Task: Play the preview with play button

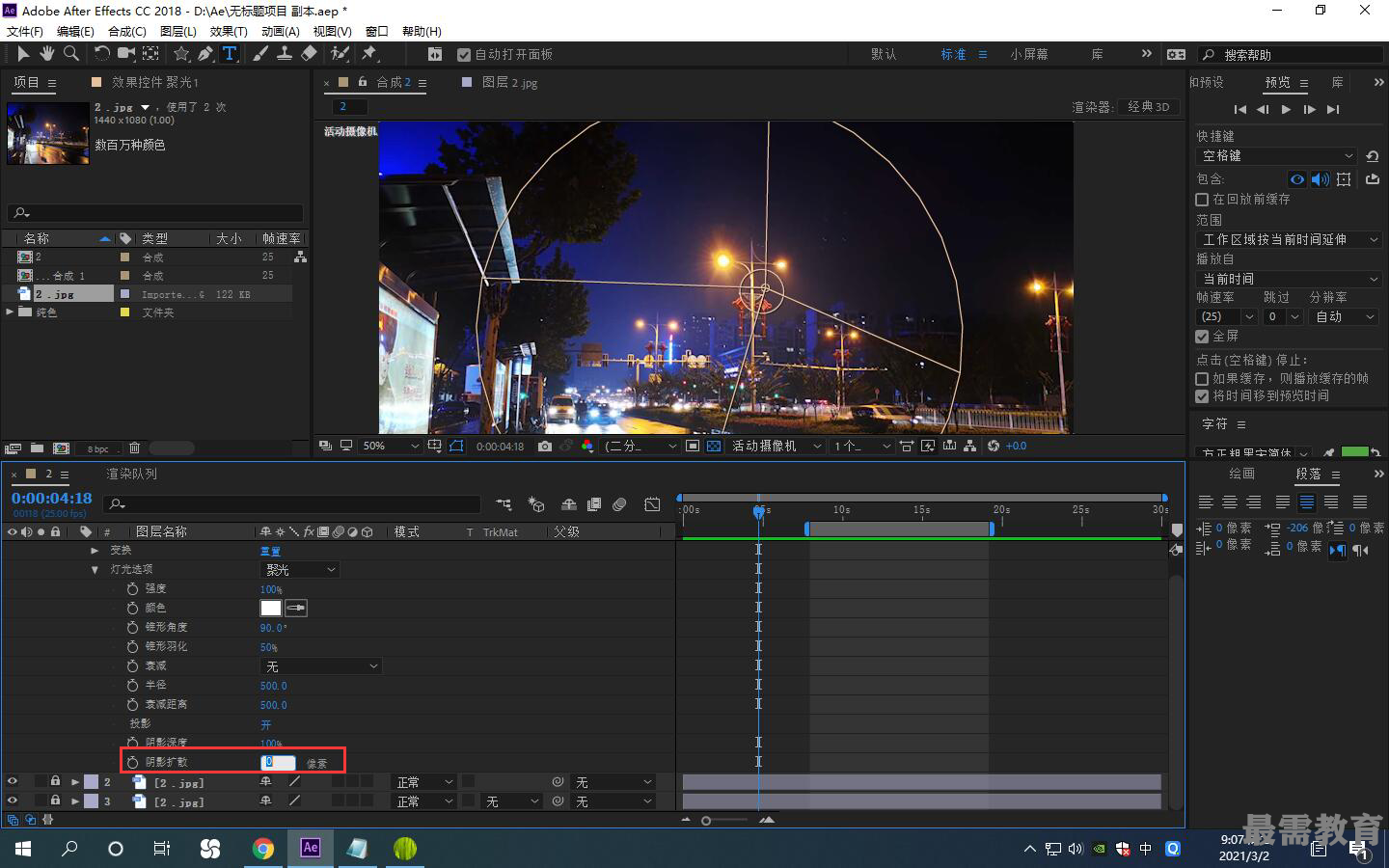Action: point(1286,109)
